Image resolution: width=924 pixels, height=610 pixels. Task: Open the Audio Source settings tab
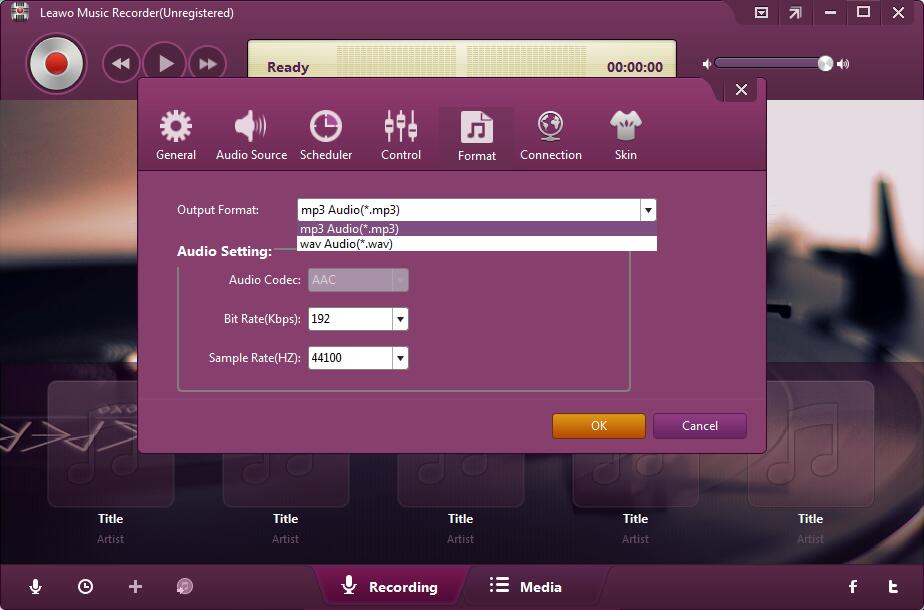[x=251, y=136]
